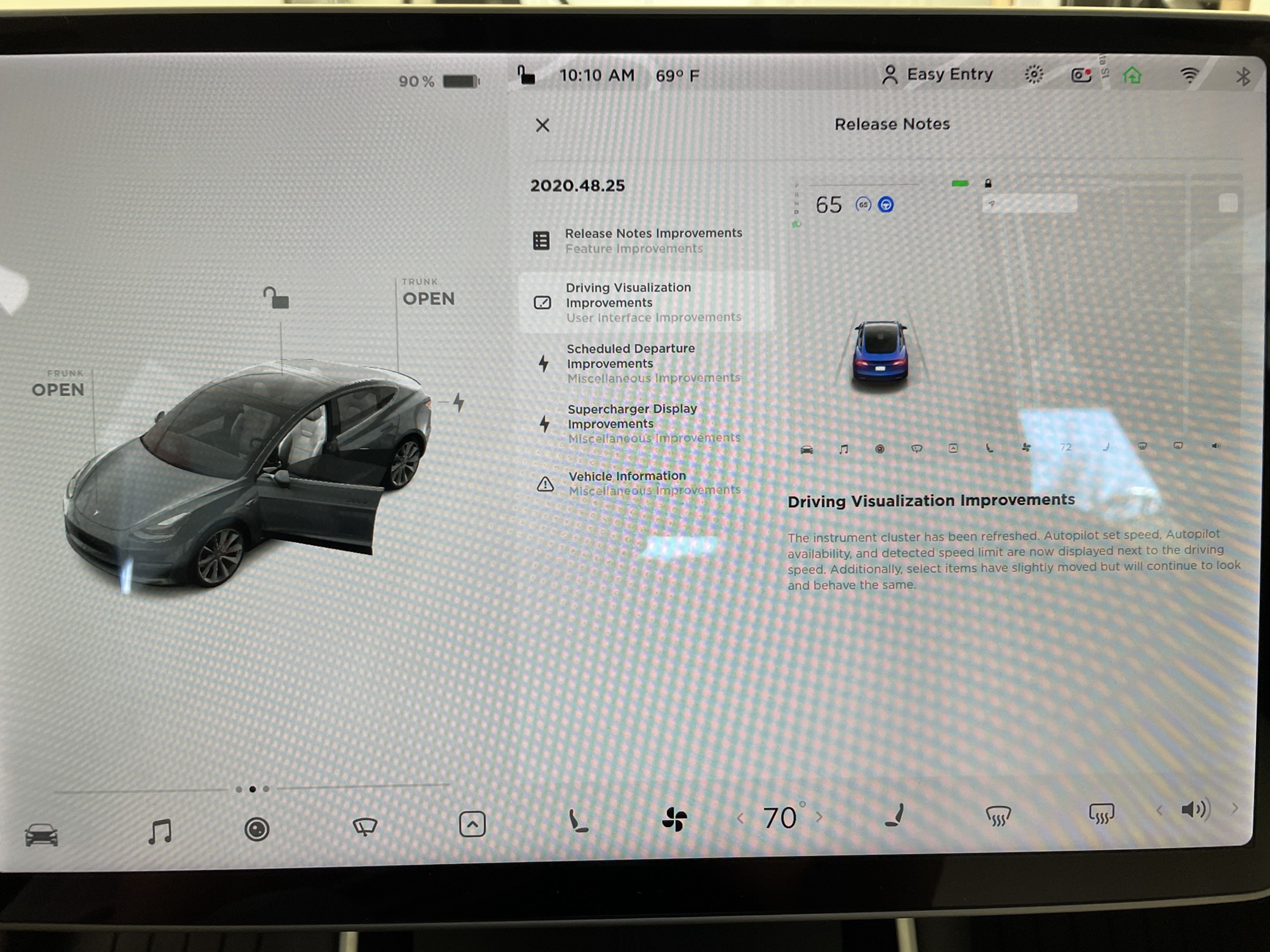This screenshot has height=952, width=1270.
Task: Tap the 2020.48.25 version number
Action: (x=578, y=185)
